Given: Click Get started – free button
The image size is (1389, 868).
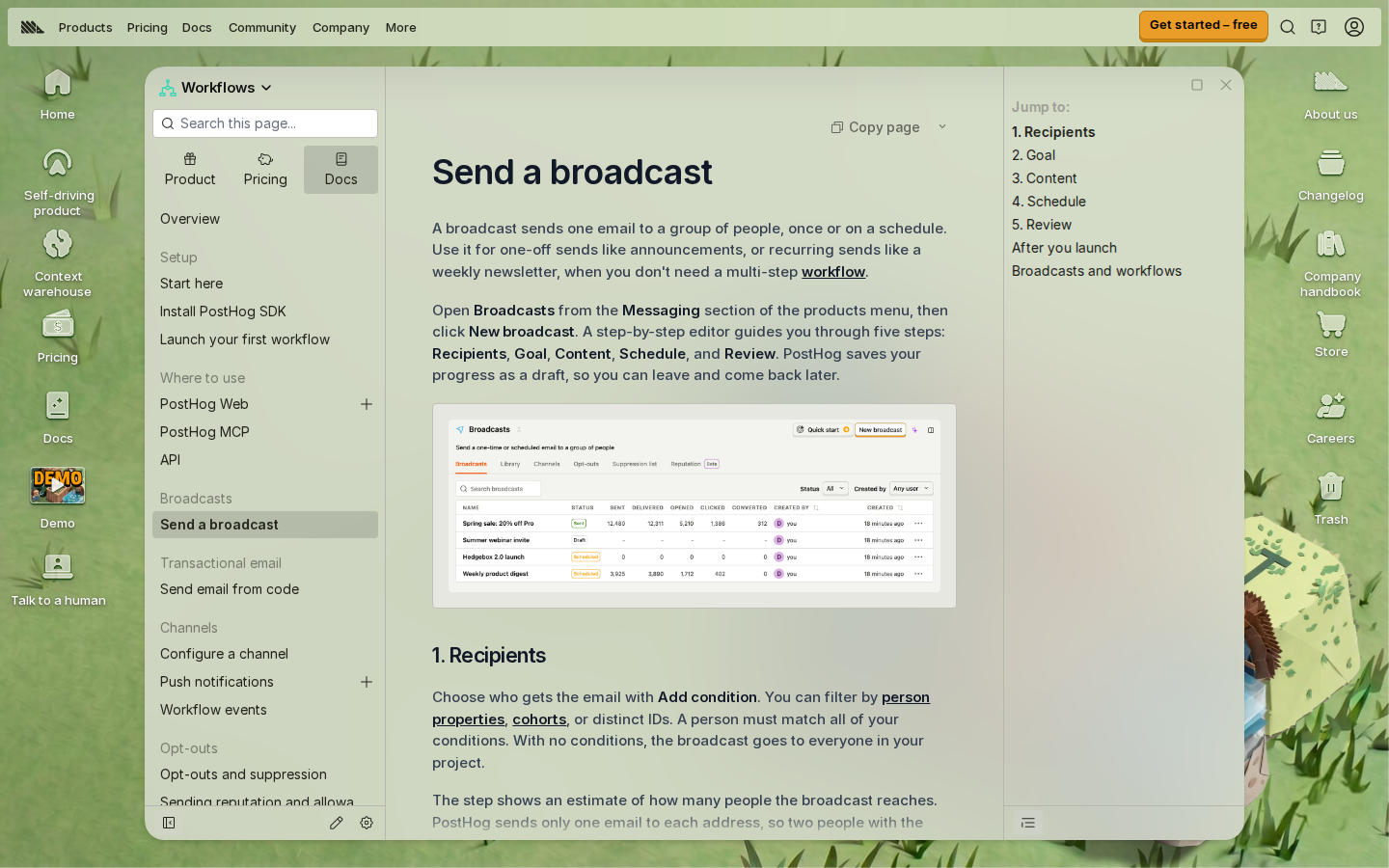Looking at the screenshot, I should click(x=1203, y=25).
